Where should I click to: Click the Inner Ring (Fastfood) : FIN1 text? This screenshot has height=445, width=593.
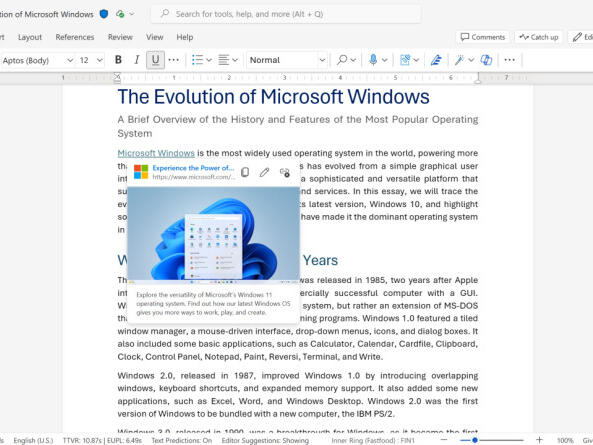click(373, 440)
